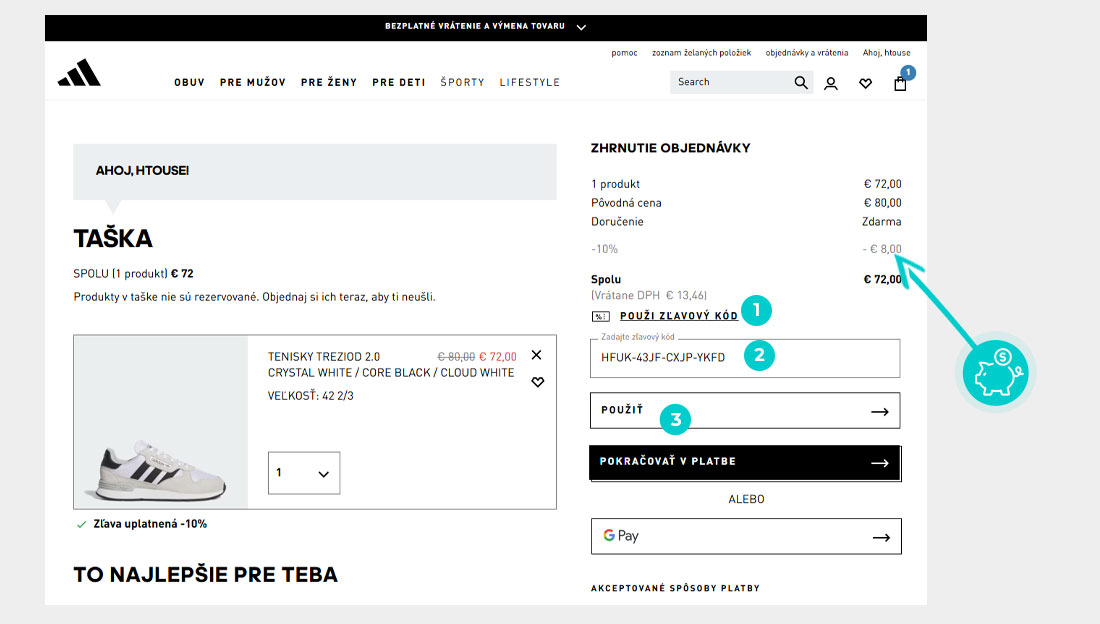
Task: Click the ZHRNUTIE OBJEDNÁVKY heading
Action: coord(671,148)
